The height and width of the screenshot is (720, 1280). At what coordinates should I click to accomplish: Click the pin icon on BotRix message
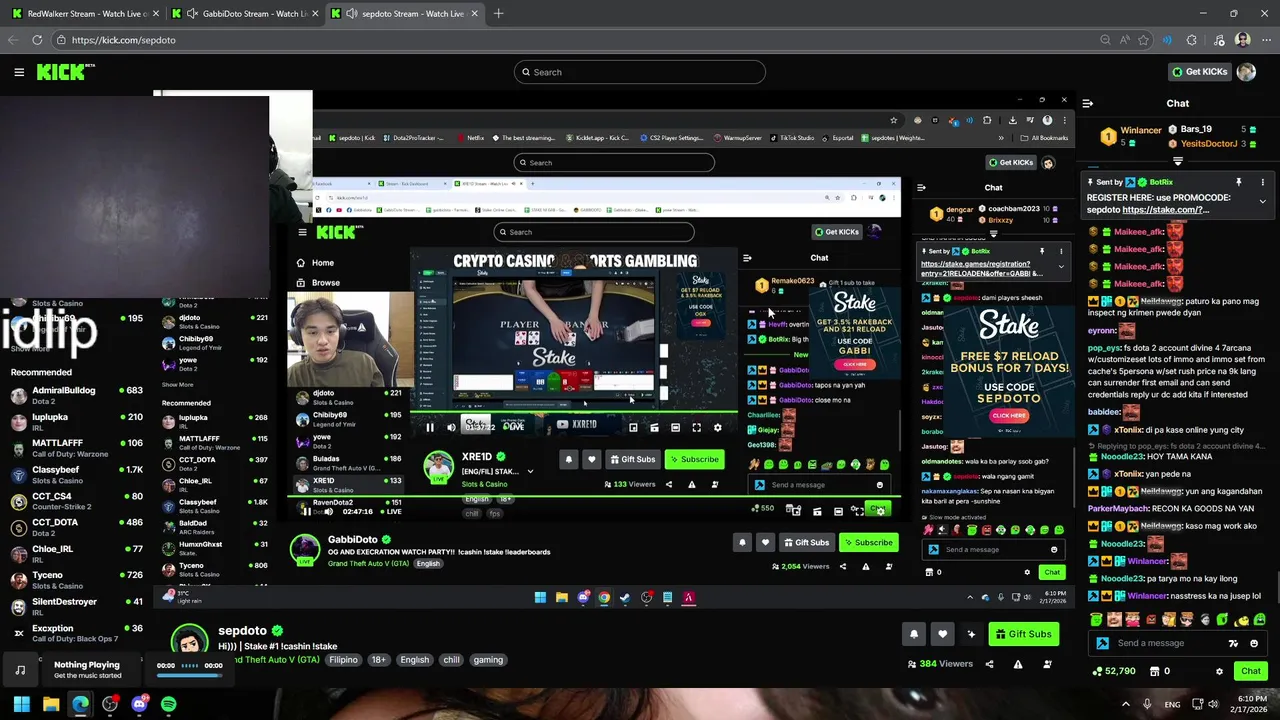[x=1238, y=182]
